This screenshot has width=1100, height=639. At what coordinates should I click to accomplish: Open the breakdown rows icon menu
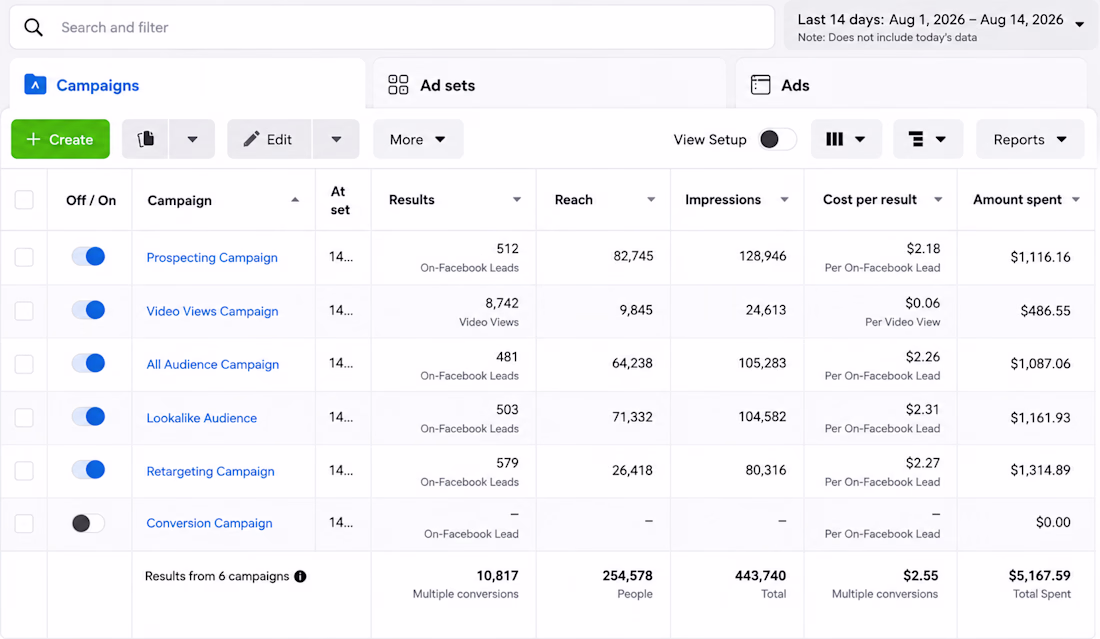coord(927,139)
